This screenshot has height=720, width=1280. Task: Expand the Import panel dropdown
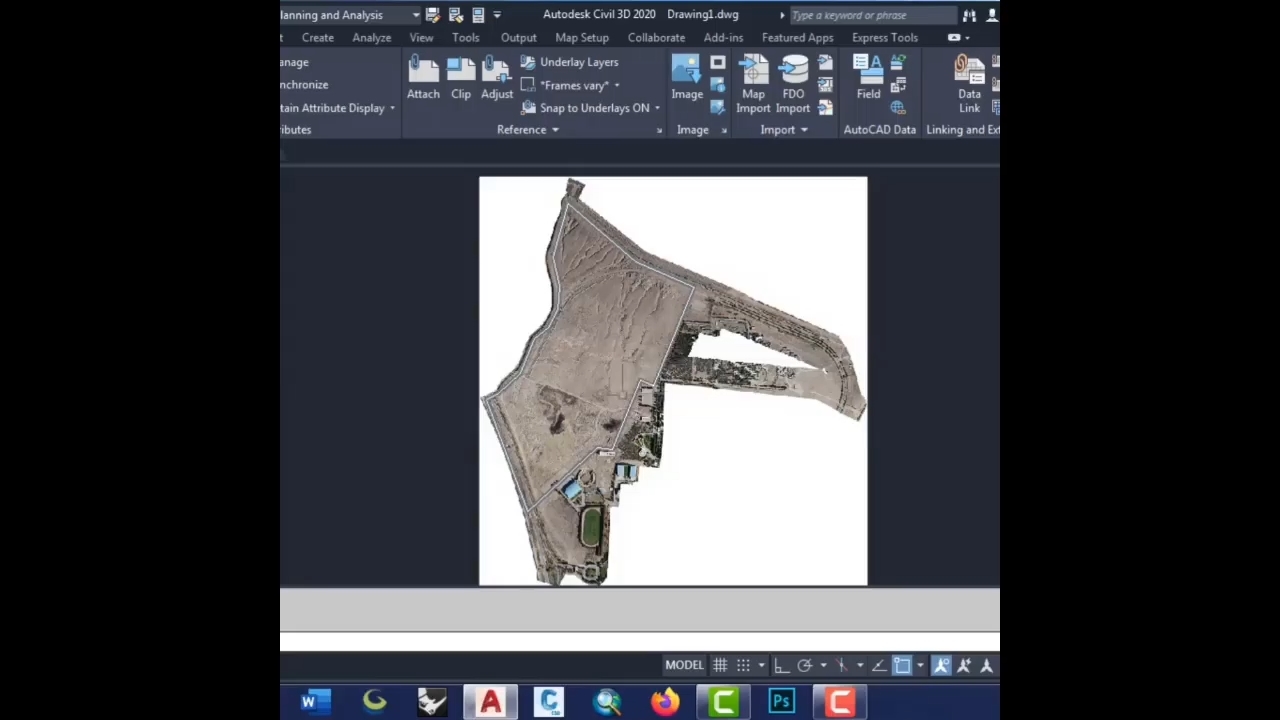tap(804, 130)
